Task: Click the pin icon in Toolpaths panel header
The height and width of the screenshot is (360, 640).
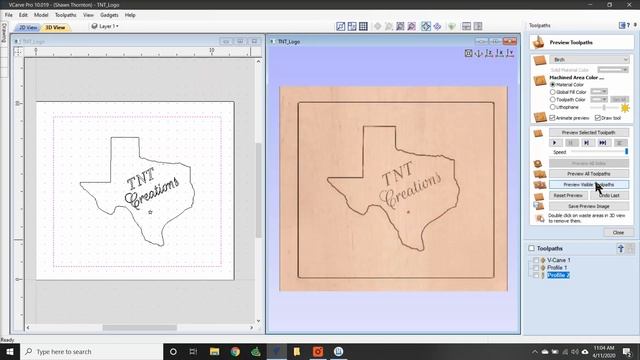Action: (635, 25)
